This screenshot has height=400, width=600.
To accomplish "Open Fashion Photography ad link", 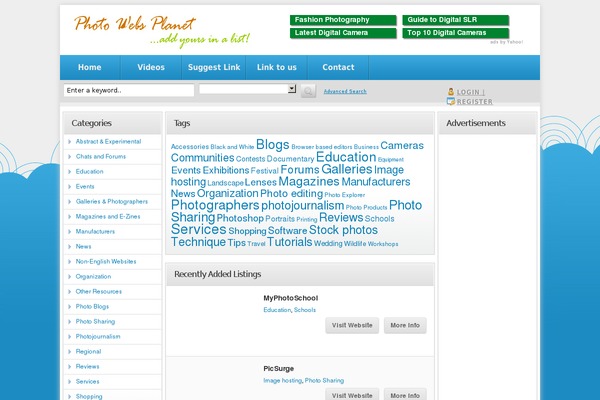I will coord(343,20).
